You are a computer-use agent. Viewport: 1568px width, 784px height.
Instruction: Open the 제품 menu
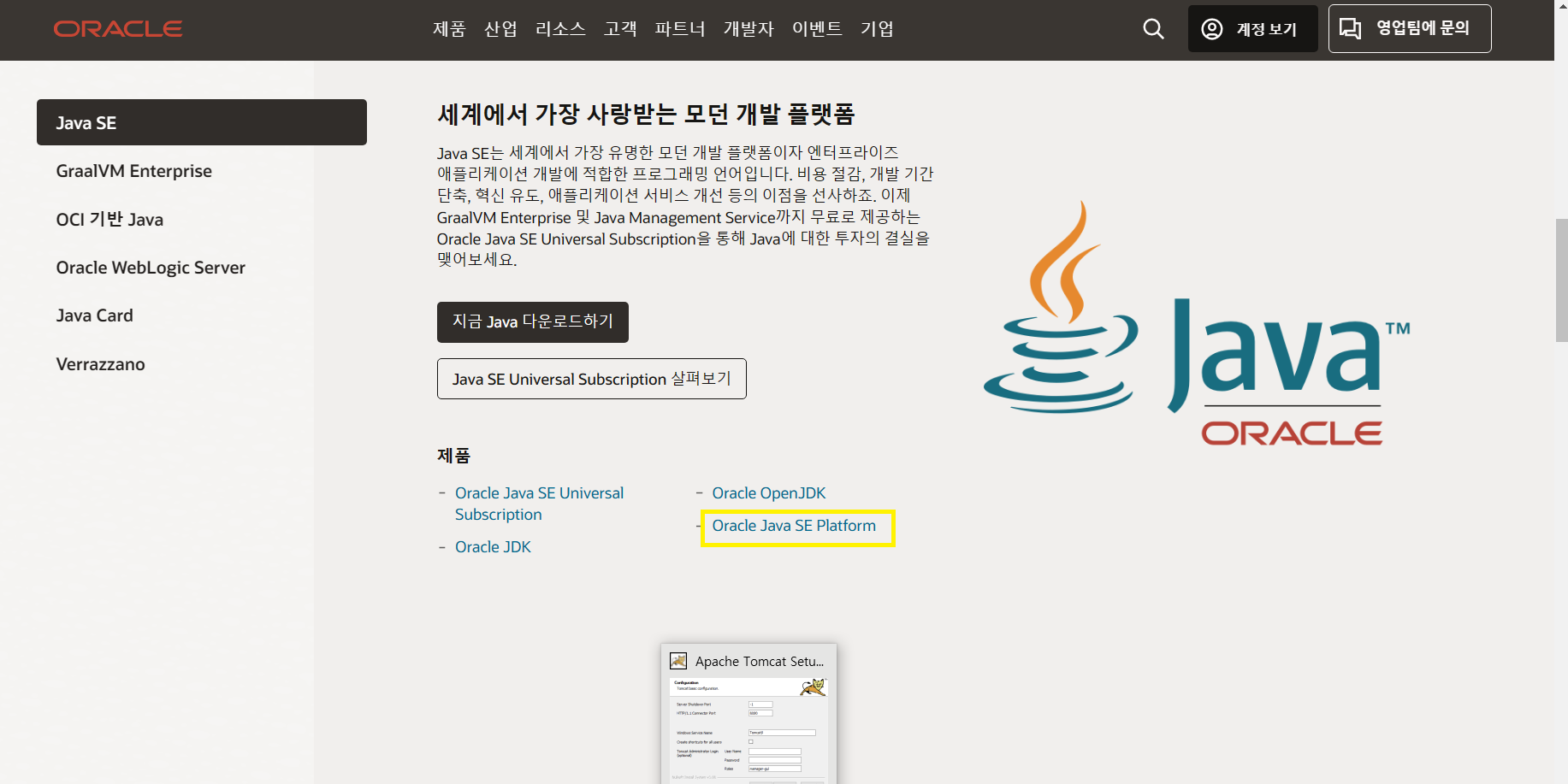449,29
